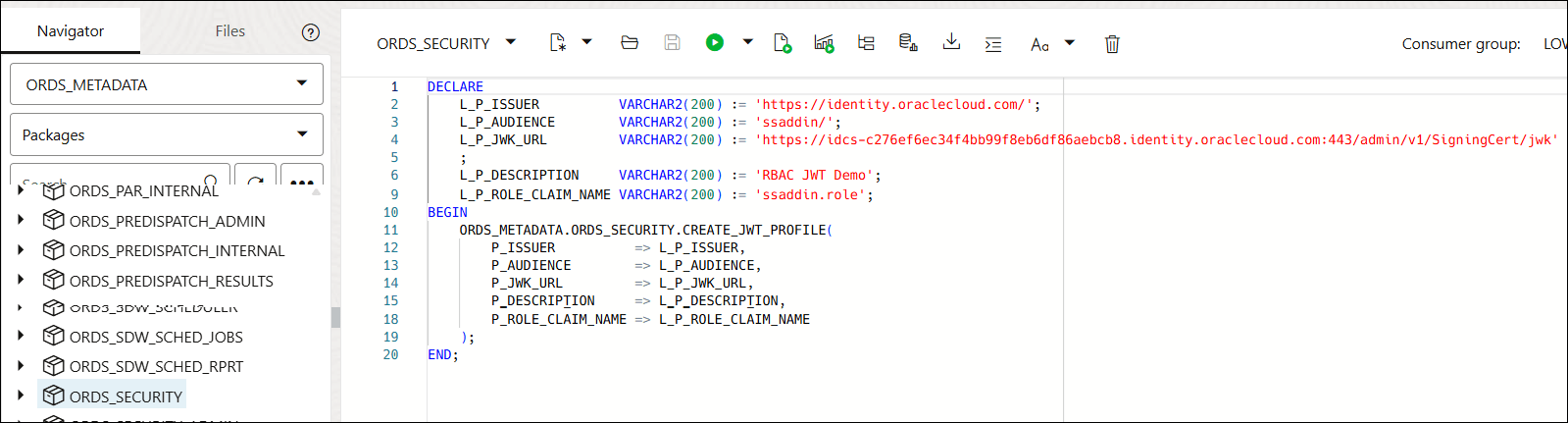Click the Download editor content icon
This screenshot has width=1568, height=423.
pyautogui.click(x=951, y=42)
